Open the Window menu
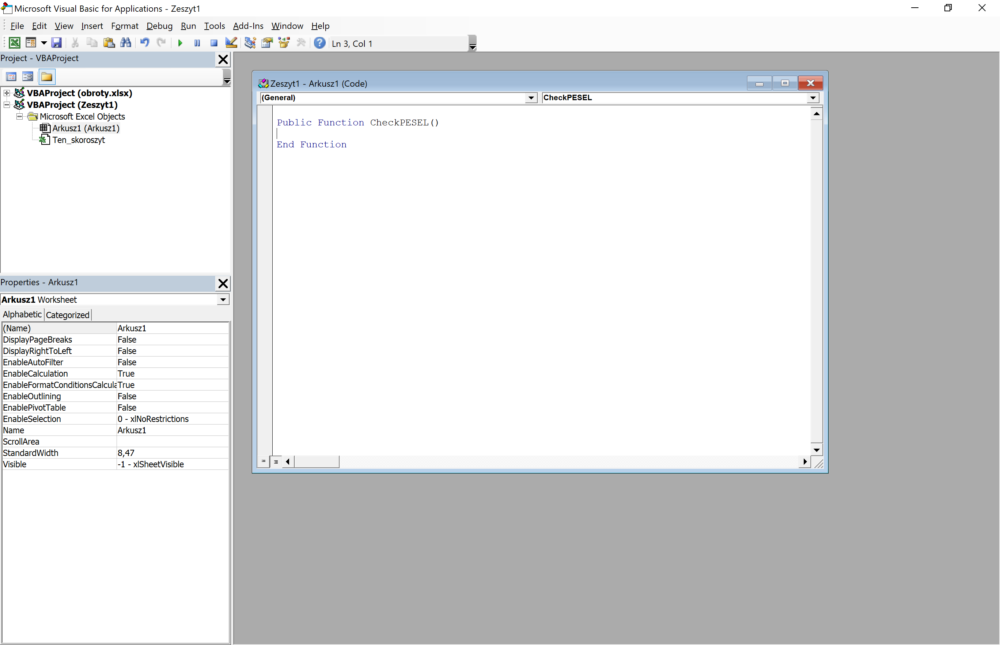1000x645 pixels. (287, 26)
